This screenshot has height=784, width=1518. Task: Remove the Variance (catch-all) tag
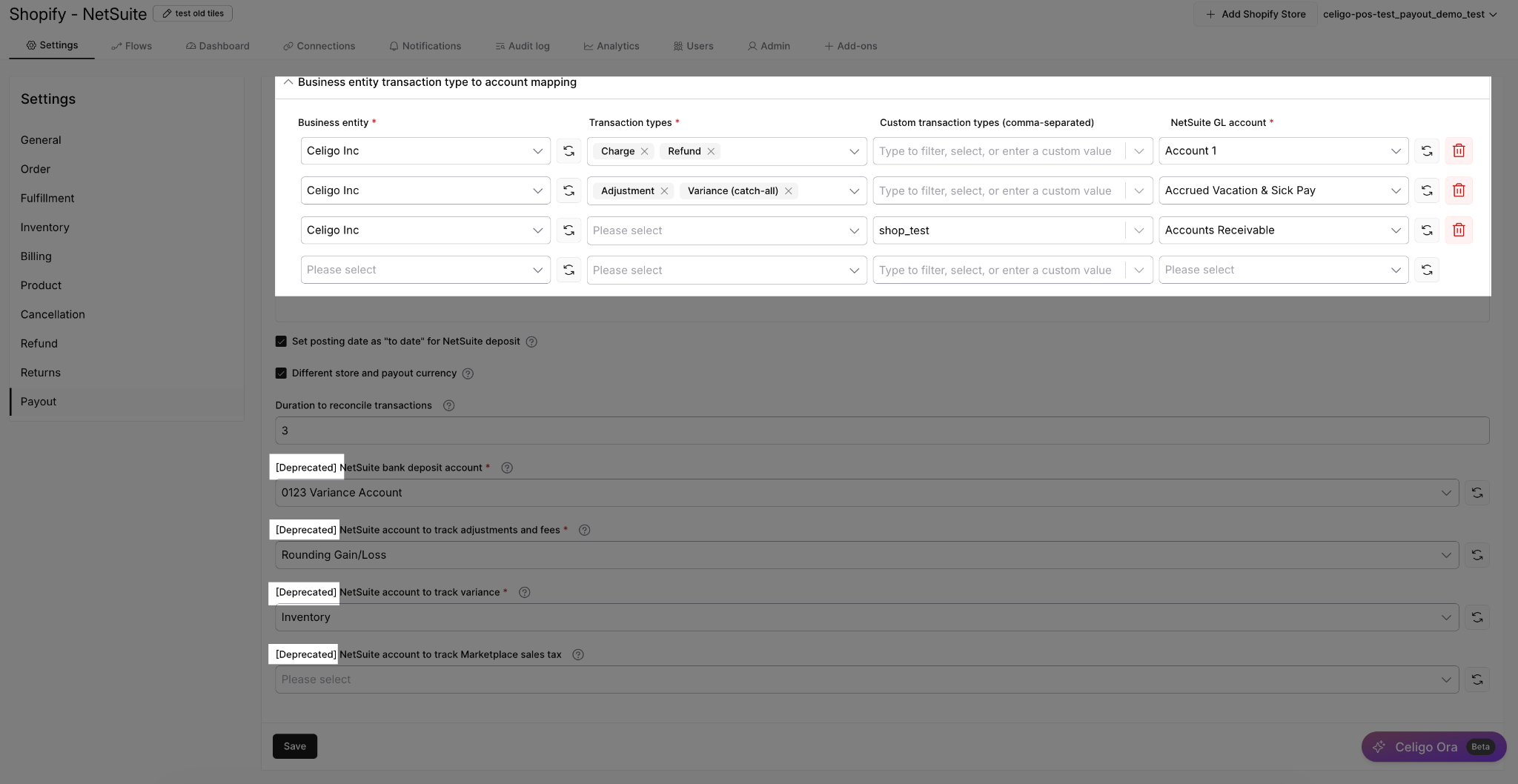pos(789,191)
